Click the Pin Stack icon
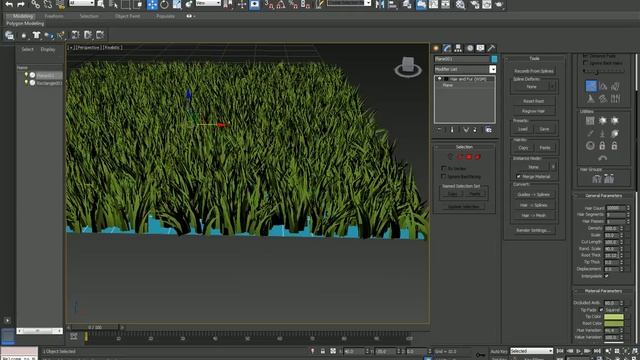640x360 pixels. pos(439,130)
